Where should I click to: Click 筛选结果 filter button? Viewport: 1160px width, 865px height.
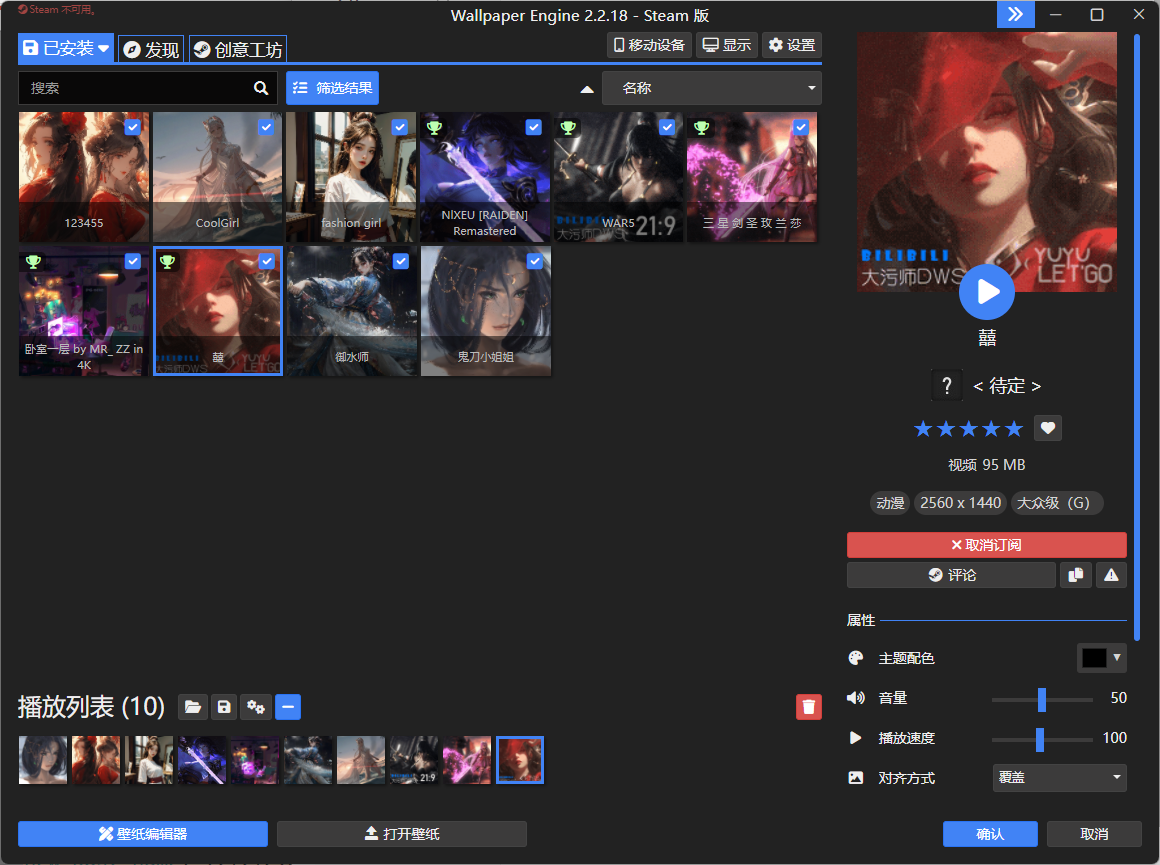pyautogui.click(x=333, y=88)
